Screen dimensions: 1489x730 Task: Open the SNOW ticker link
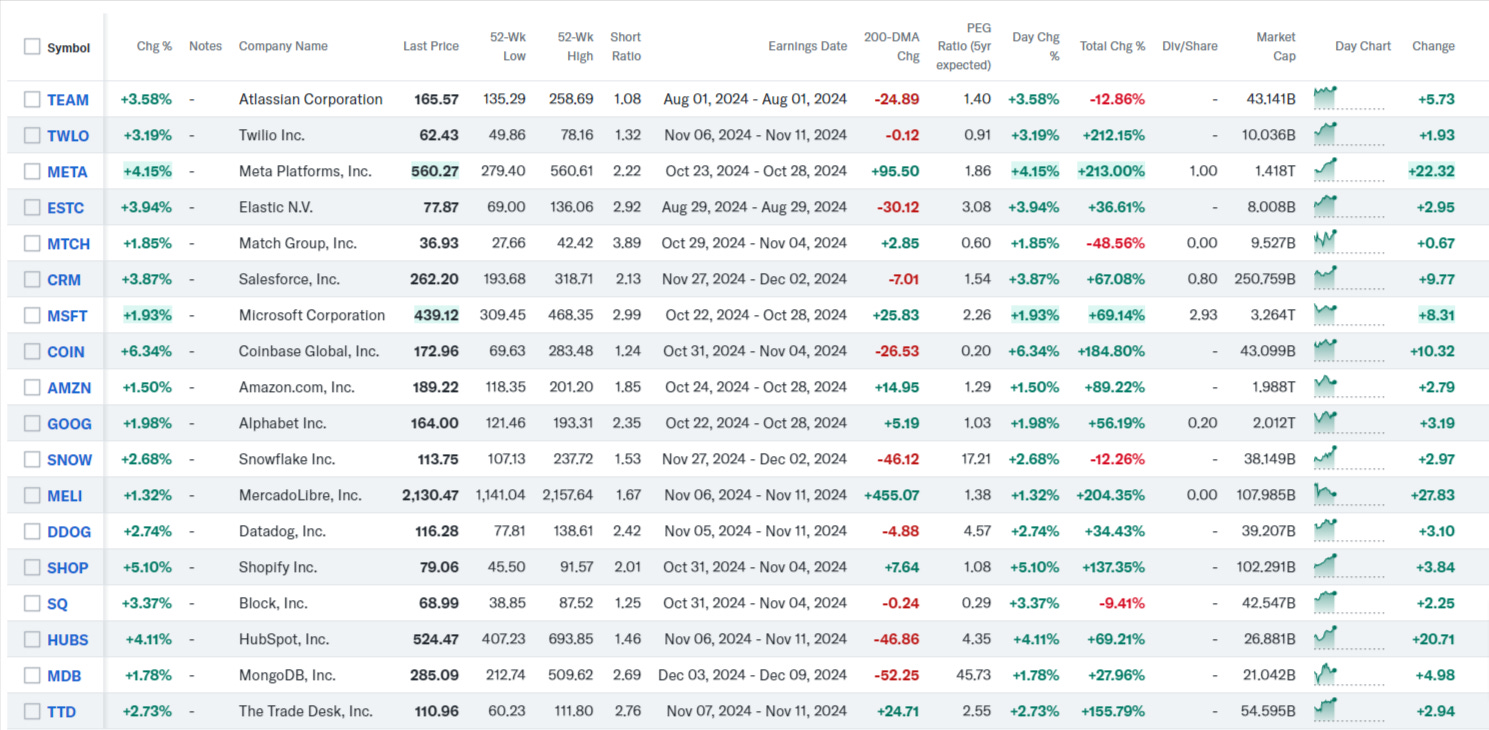point(69,459)
